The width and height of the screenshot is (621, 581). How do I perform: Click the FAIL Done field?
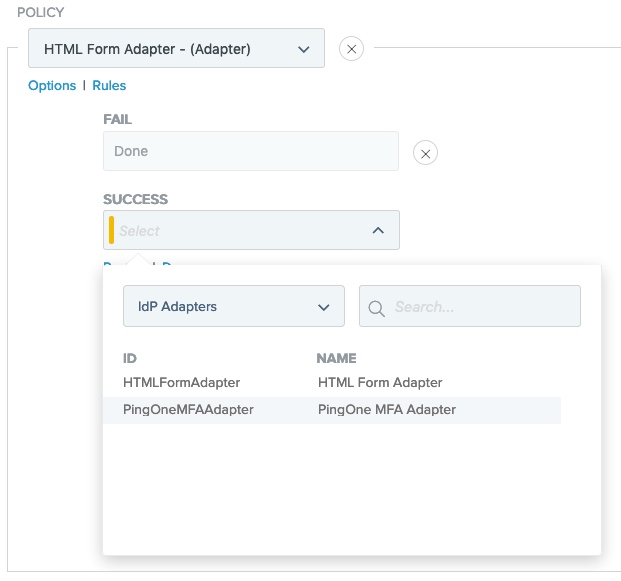pyautogui.click(x=250, y=152)
